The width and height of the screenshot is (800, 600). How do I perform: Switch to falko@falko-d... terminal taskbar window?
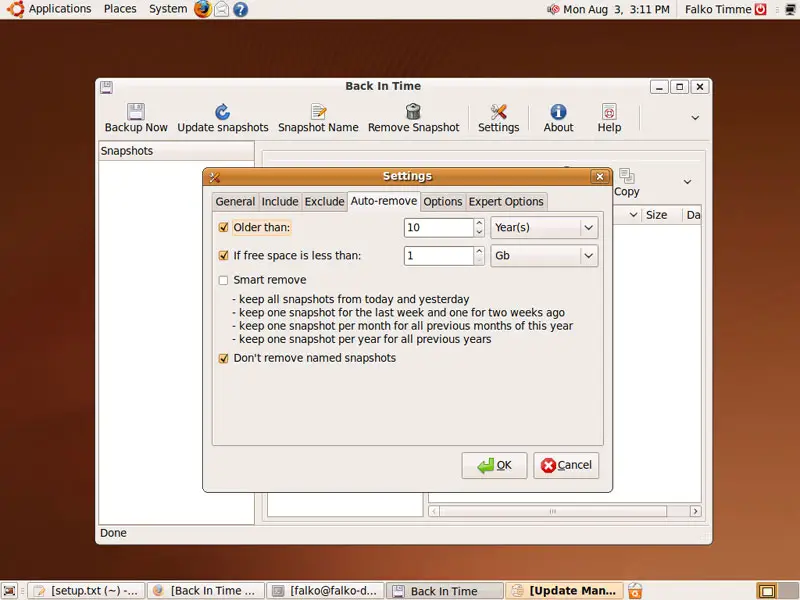pos(326,591)
